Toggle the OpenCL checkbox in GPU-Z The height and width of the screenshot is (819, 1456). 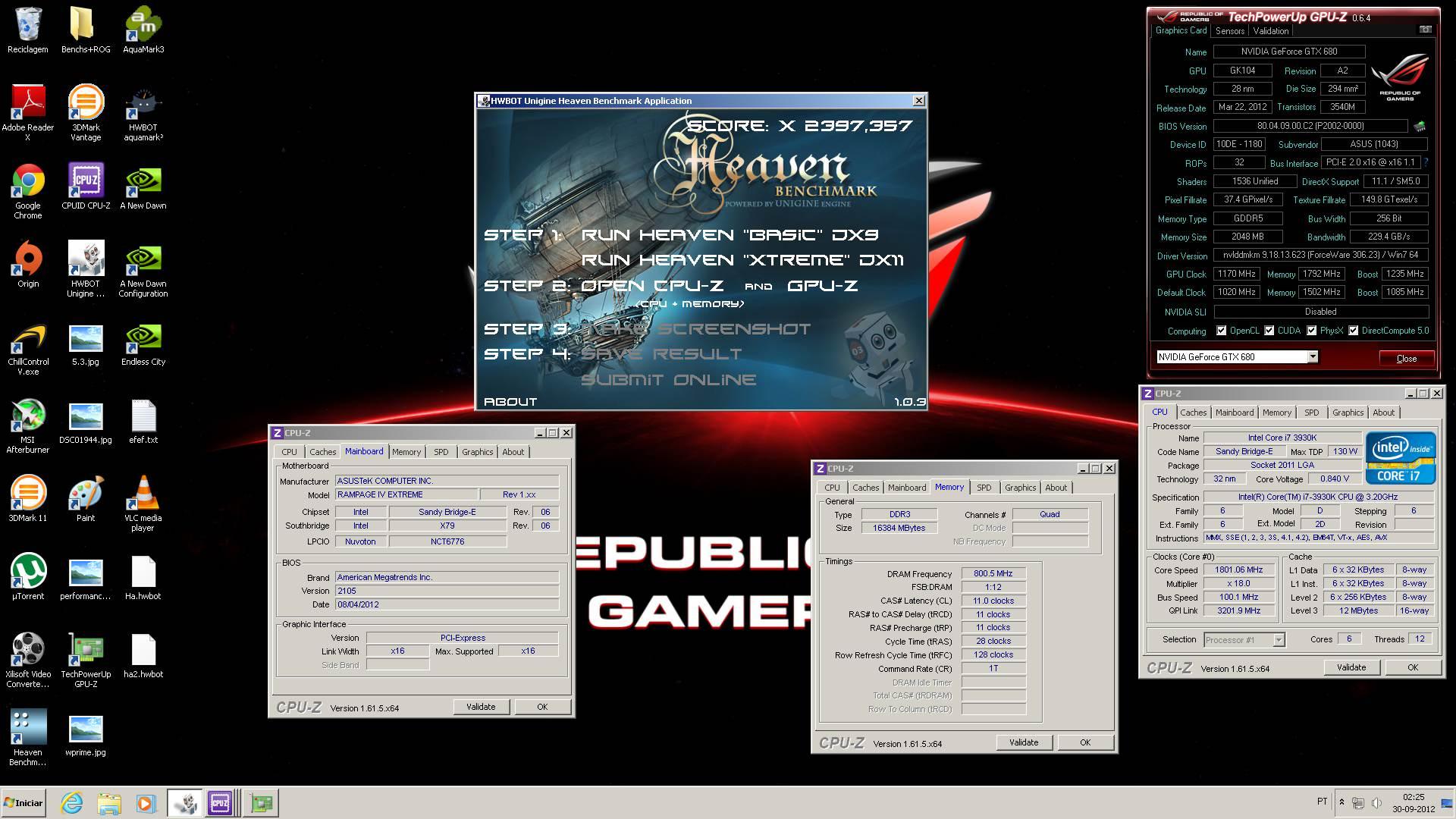1221,331
